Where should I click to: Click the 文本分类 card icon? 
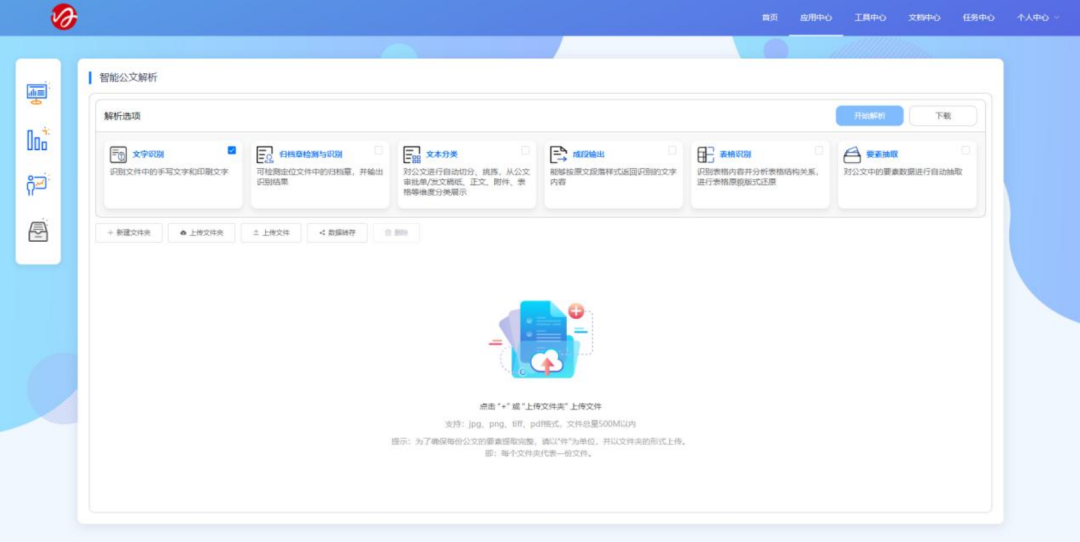click(x=412, y=154)
